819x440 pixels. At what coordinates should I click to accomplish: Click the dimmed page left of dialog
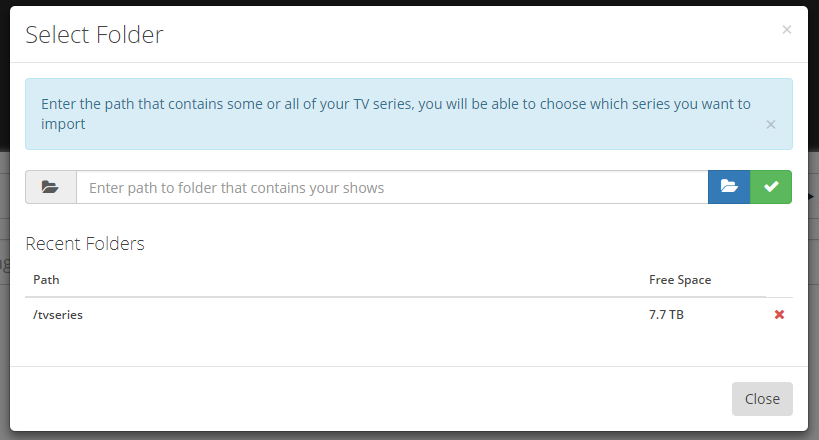coord(5,261)
